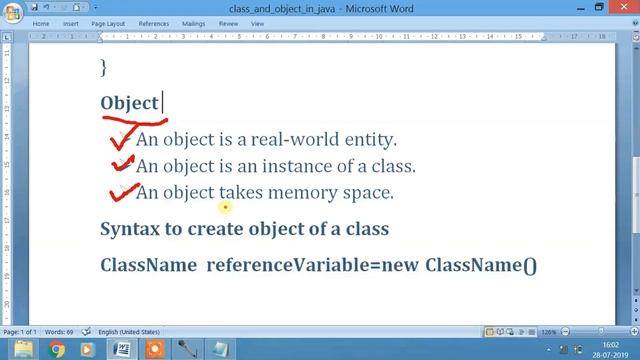Screen dimensions: 640x360
Task: Click the tab stop selector box
Action: 7,37
